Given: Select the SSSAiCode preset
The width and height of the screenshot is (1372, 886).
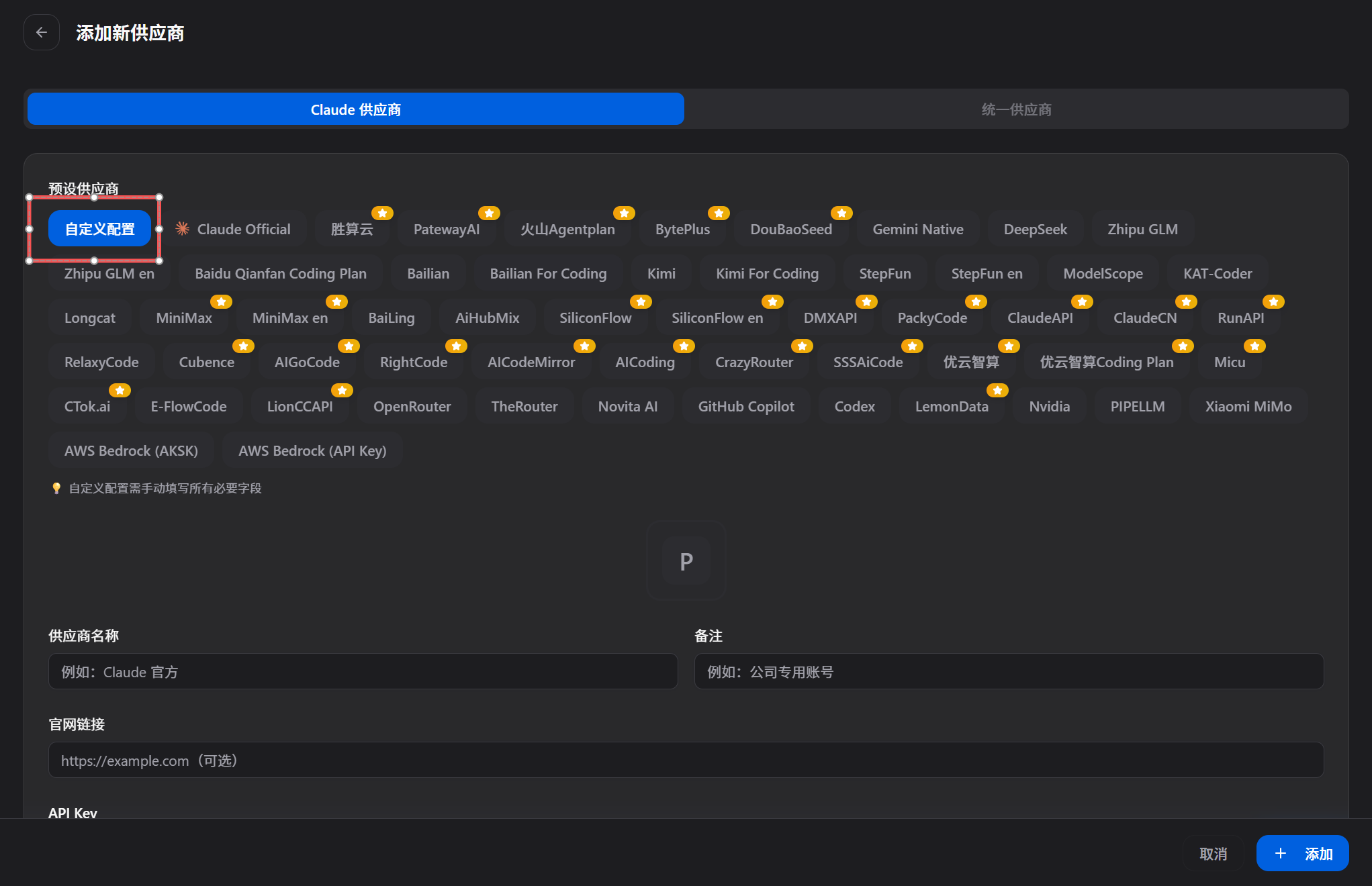Looking at the screenshot, I should [x=868, y=362].
